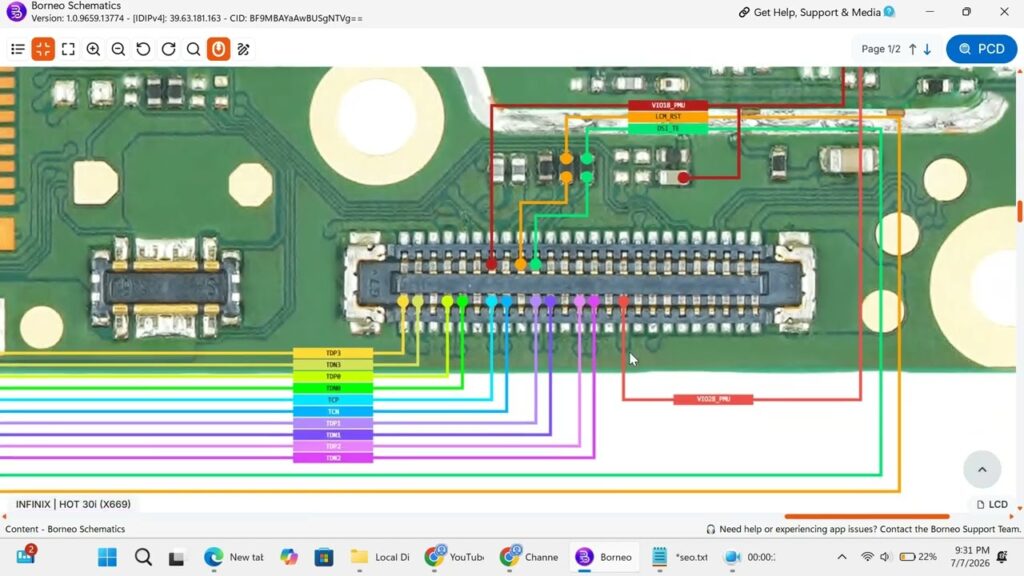The image size is (1024, 576).
Task: Click the red test point near capacitor
Action: pyautogui.click(x=683, y=178)
